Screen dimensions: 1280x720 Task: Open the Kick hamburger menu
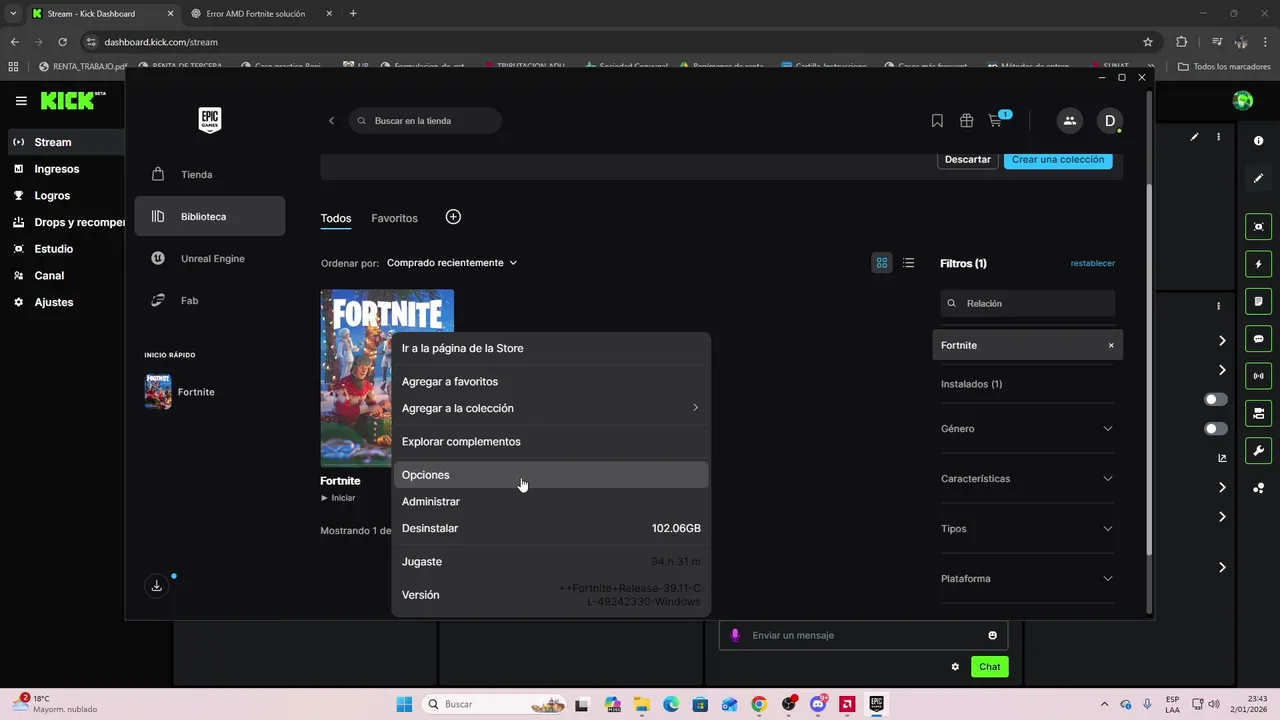pyautogui.click(x=21, y=101)
